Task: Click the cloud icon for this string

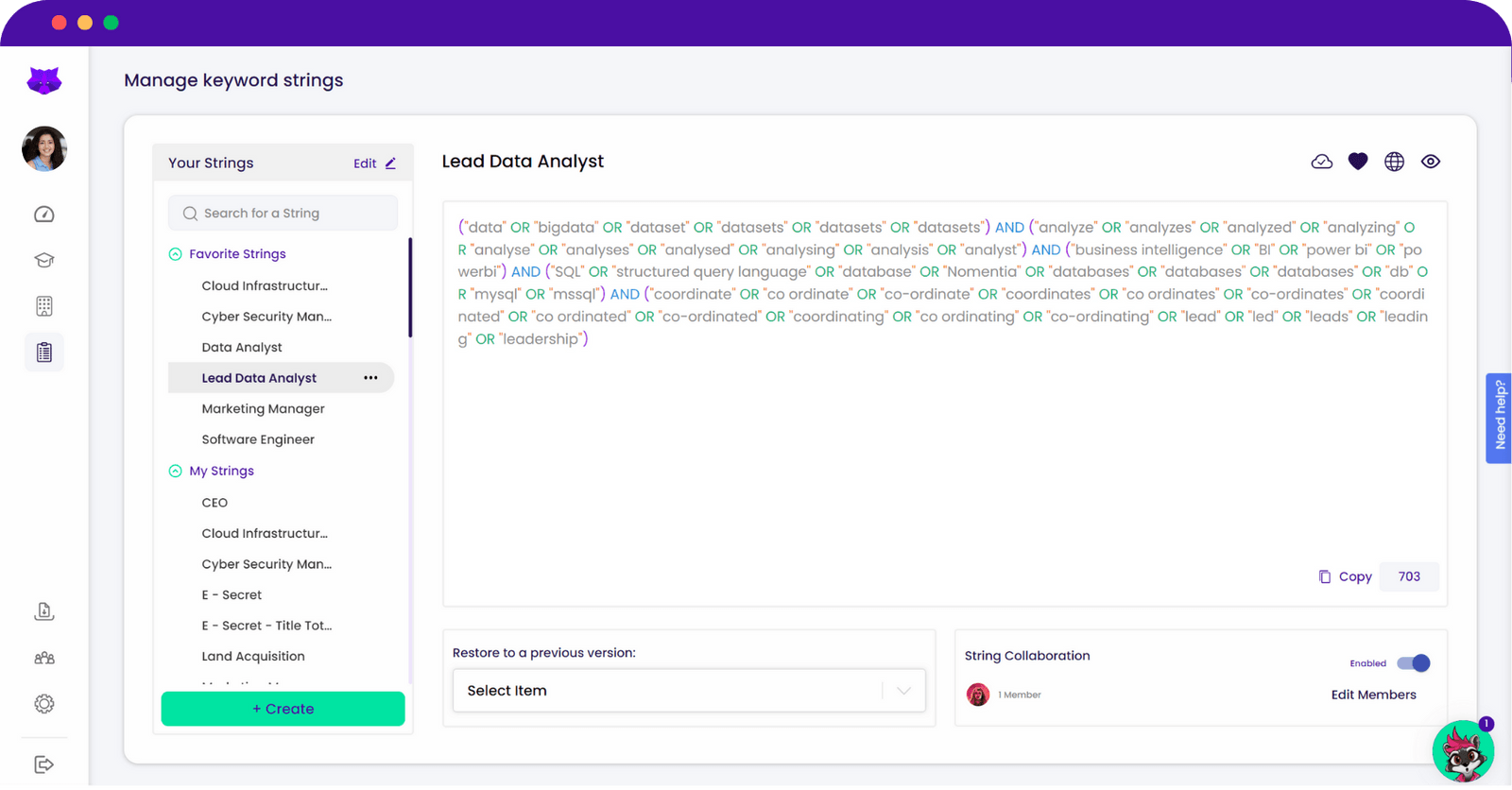Action: click(1322, 162)
